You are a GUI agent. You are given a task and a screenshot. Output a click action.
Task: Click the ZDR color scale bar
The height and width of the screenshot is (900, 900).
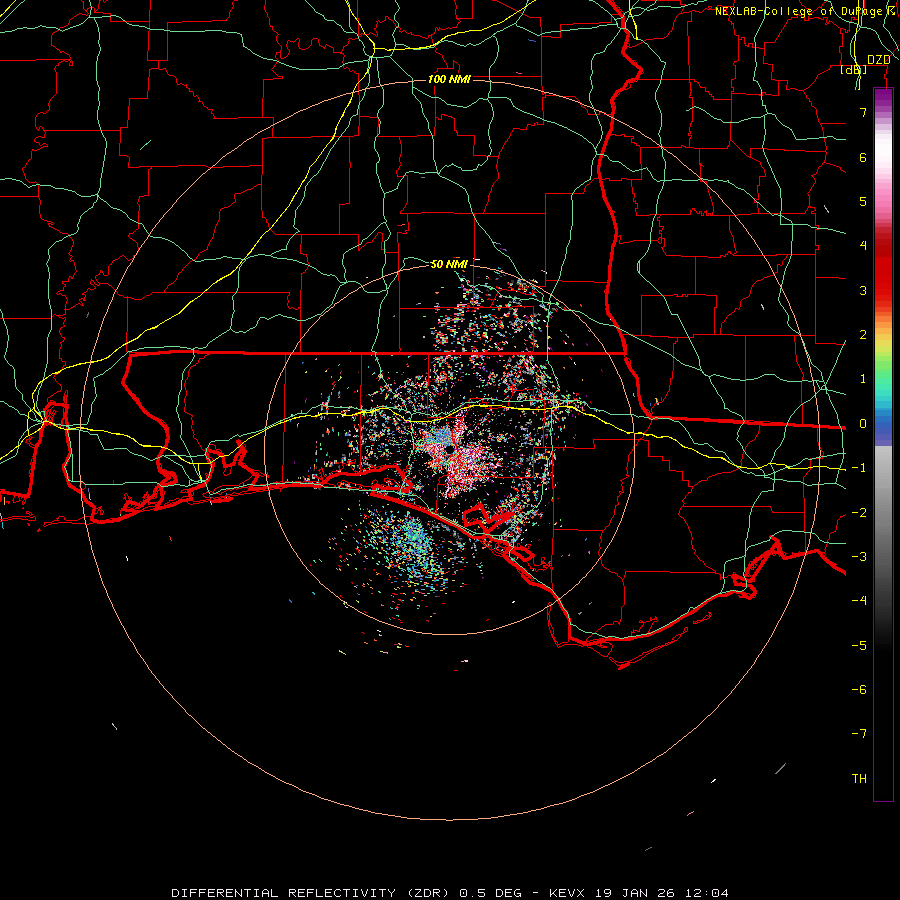883,444
